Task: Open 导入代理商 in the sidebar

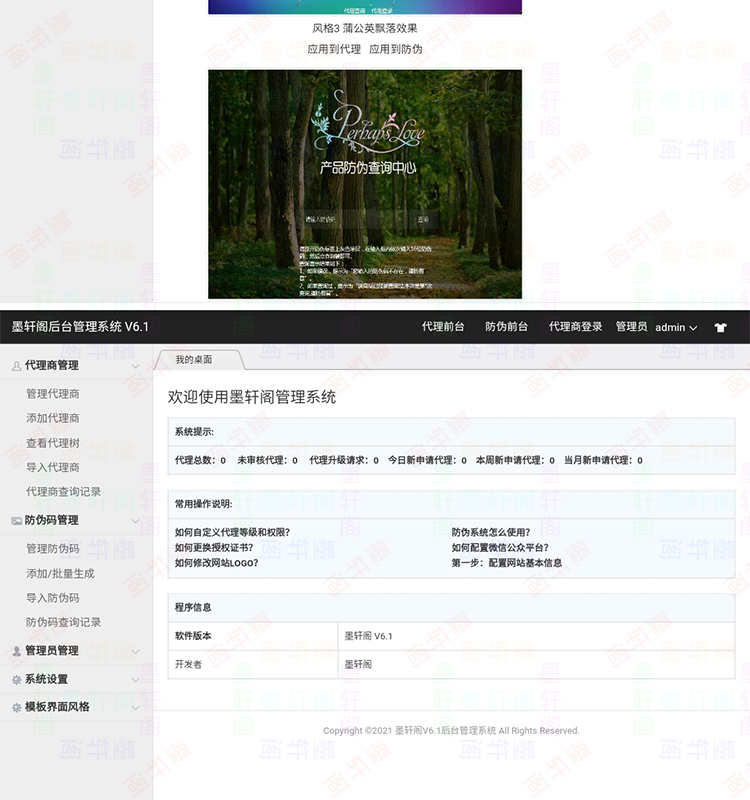Action: pos(53,467)
